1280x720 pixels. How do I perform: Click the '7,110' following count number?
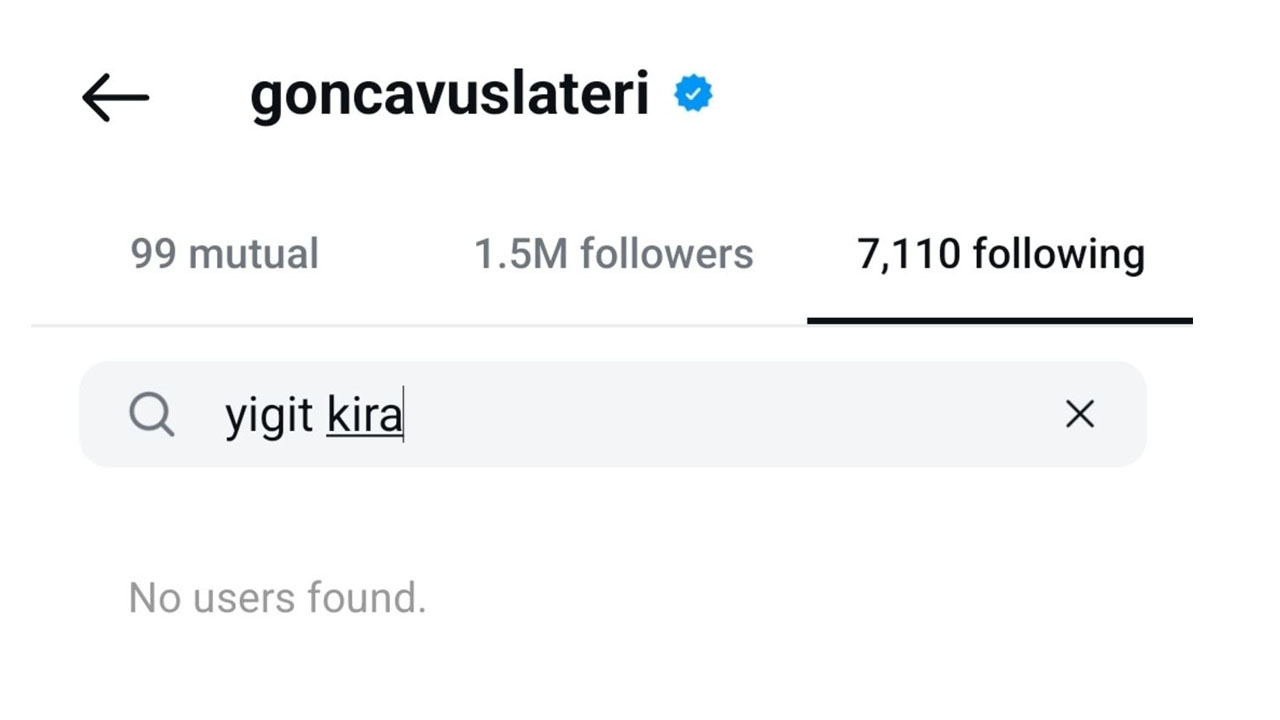908,255
